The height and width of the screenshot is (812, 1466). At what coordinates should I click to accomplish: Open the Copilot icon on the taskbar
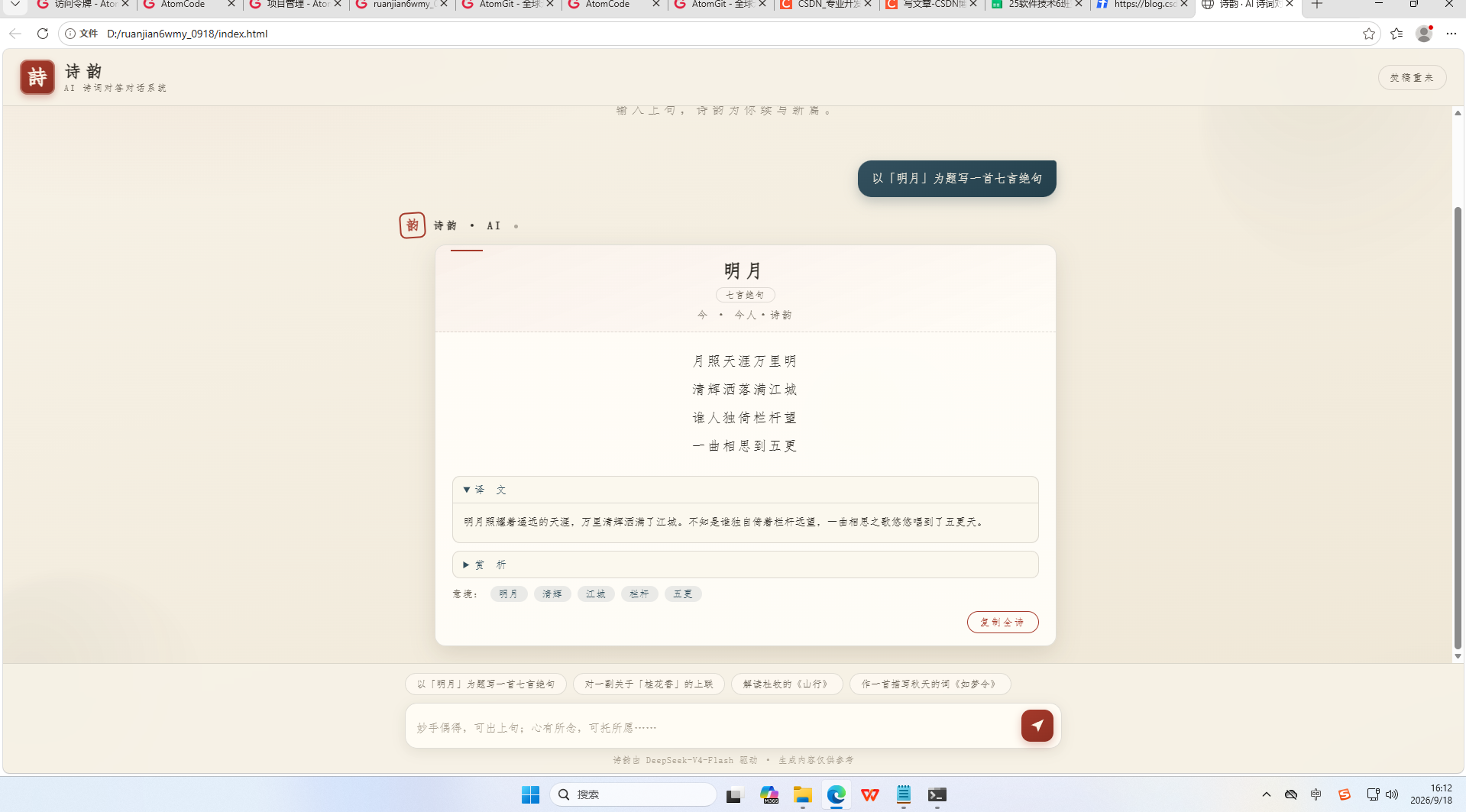(x=769, y=794)
